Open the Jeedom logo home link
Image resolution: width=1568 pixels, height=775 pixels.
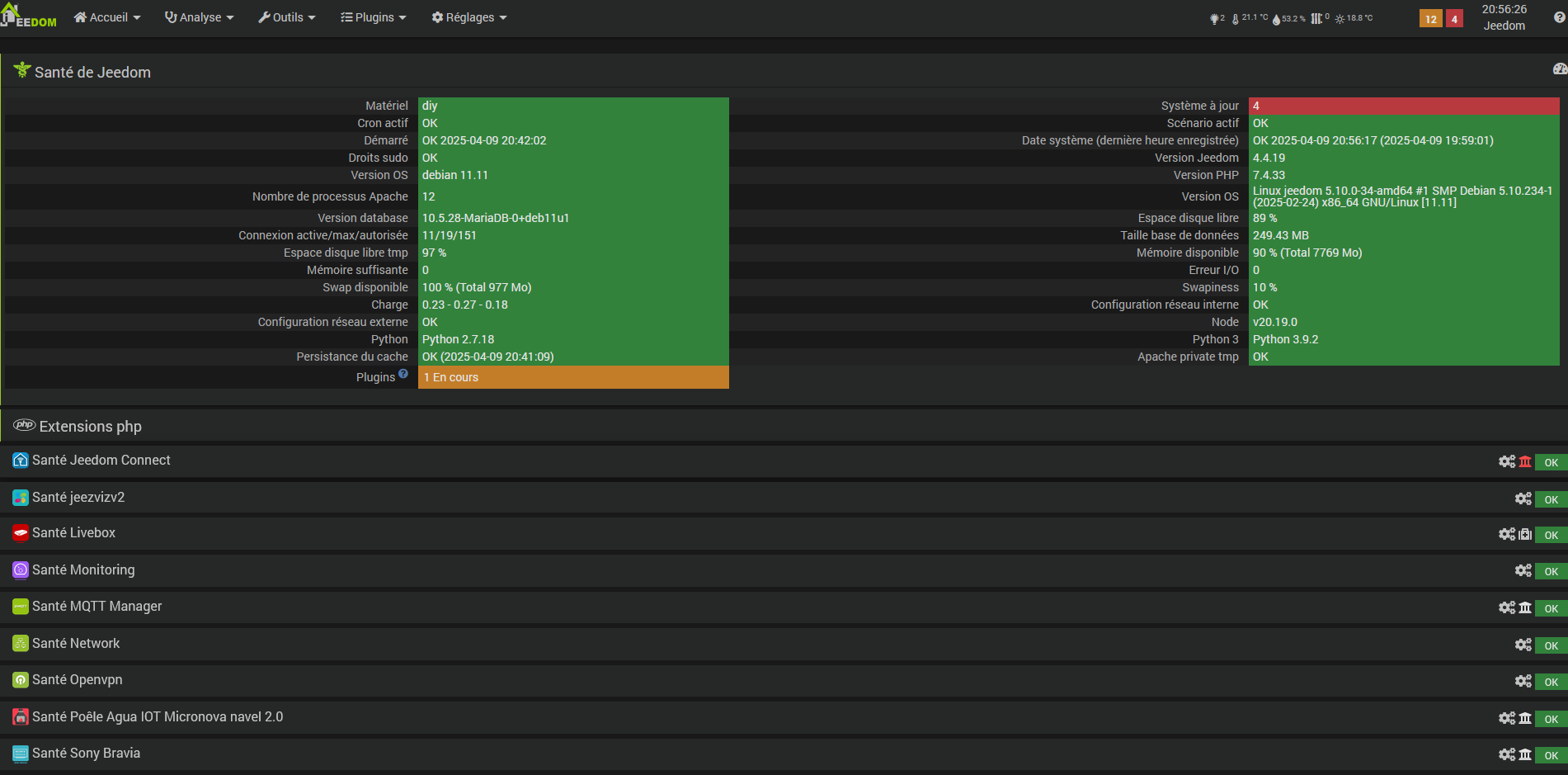[x=30, y=17]
